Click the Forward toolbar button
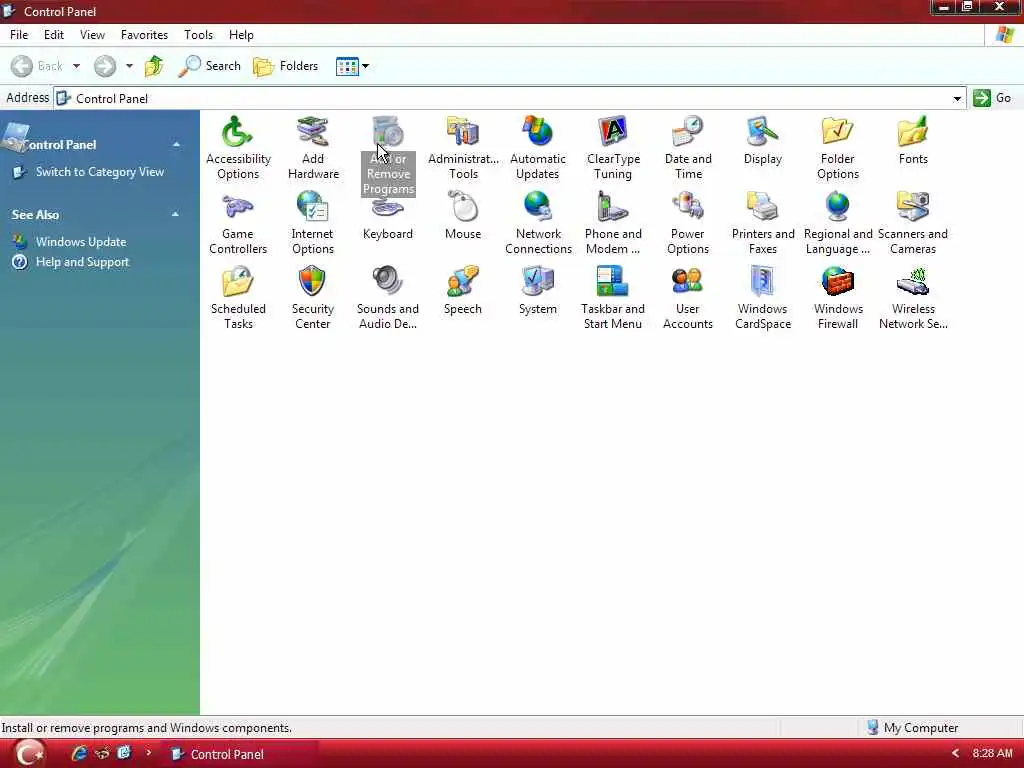This screenshot has height=768, width=1024. pyautogui.click(x=104, y=66)
